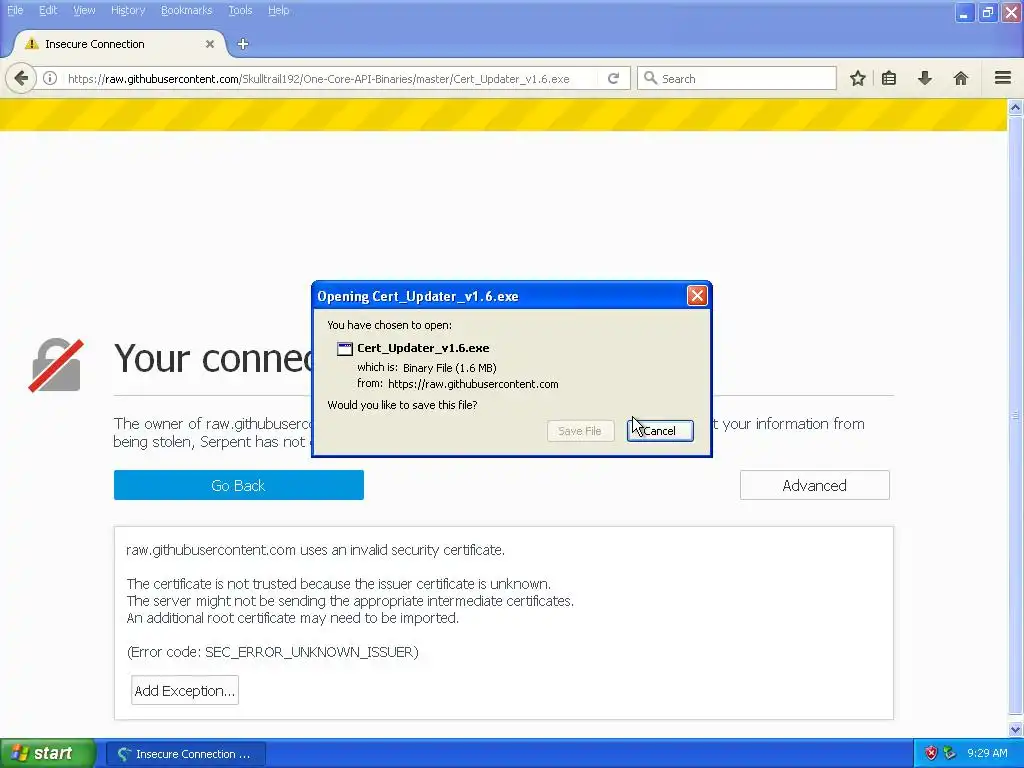This screenshot has width=1024, height=768.
Task: Click the search magnifier icon
Action: point(650,78)
